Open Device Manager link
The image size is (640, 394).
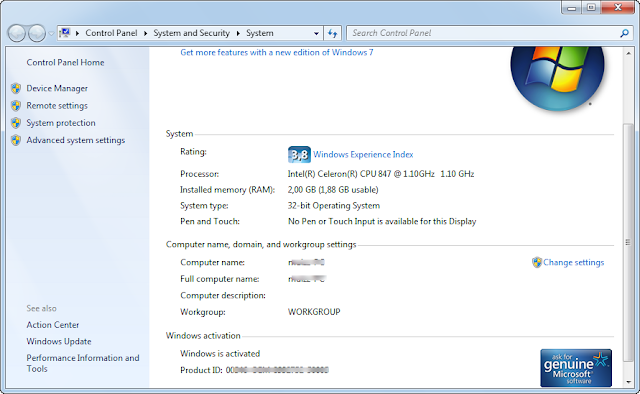(57, 88)
